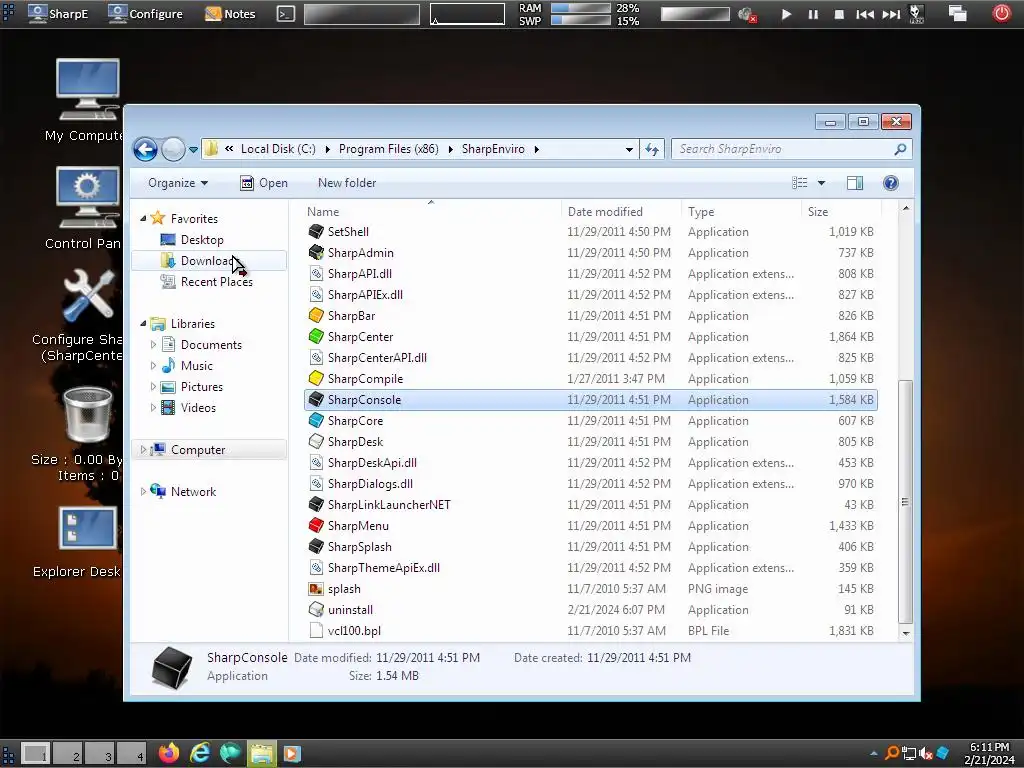Image resolution: width=1024 pixels, height=768 pixels.
Task: Click the show windows icon in SharpBar
Action: (957, 14)
